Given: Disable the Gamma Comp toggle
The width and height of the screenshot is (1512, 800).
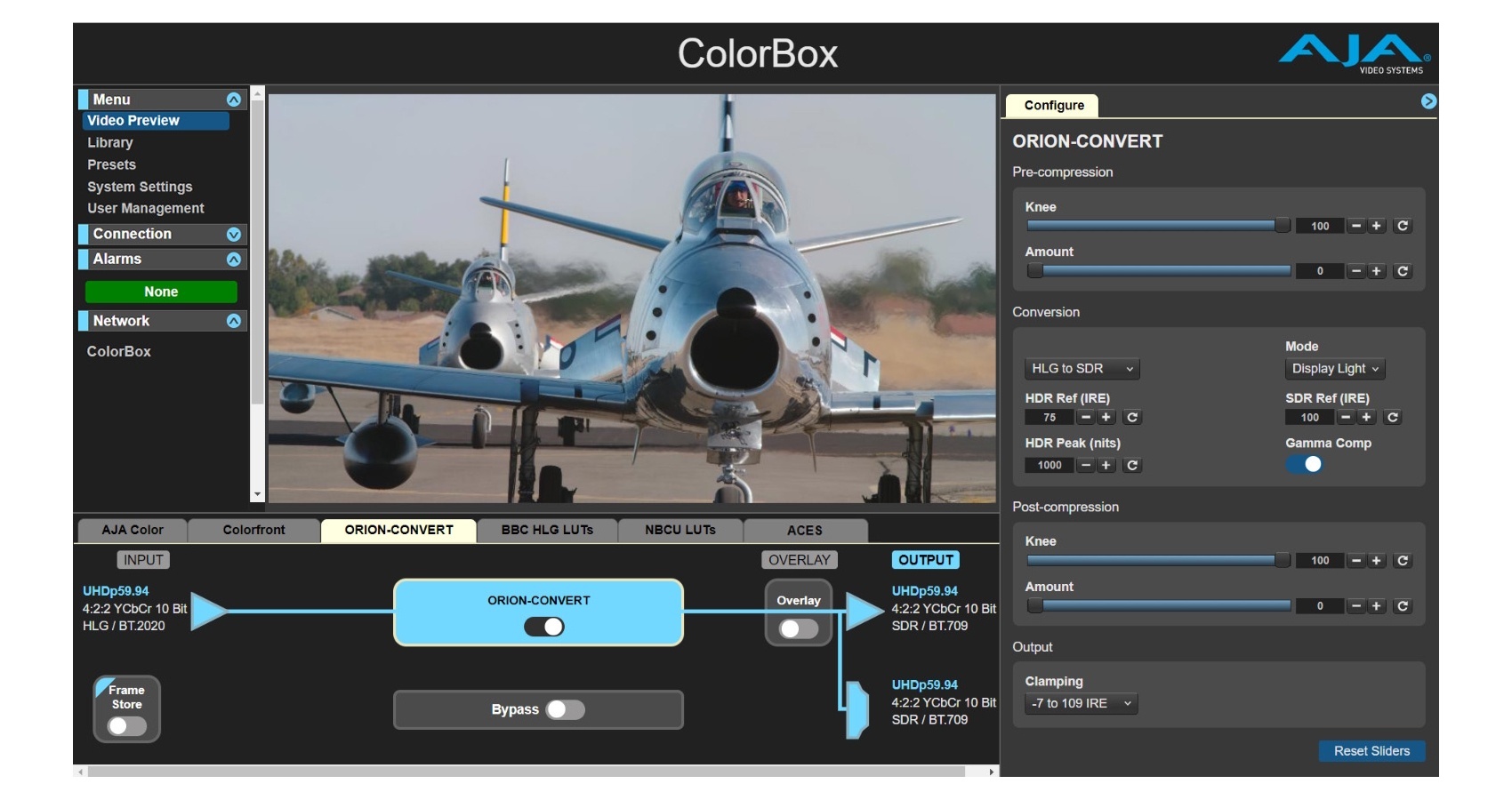Looking at the screenshot, I should coord(1305,464).
